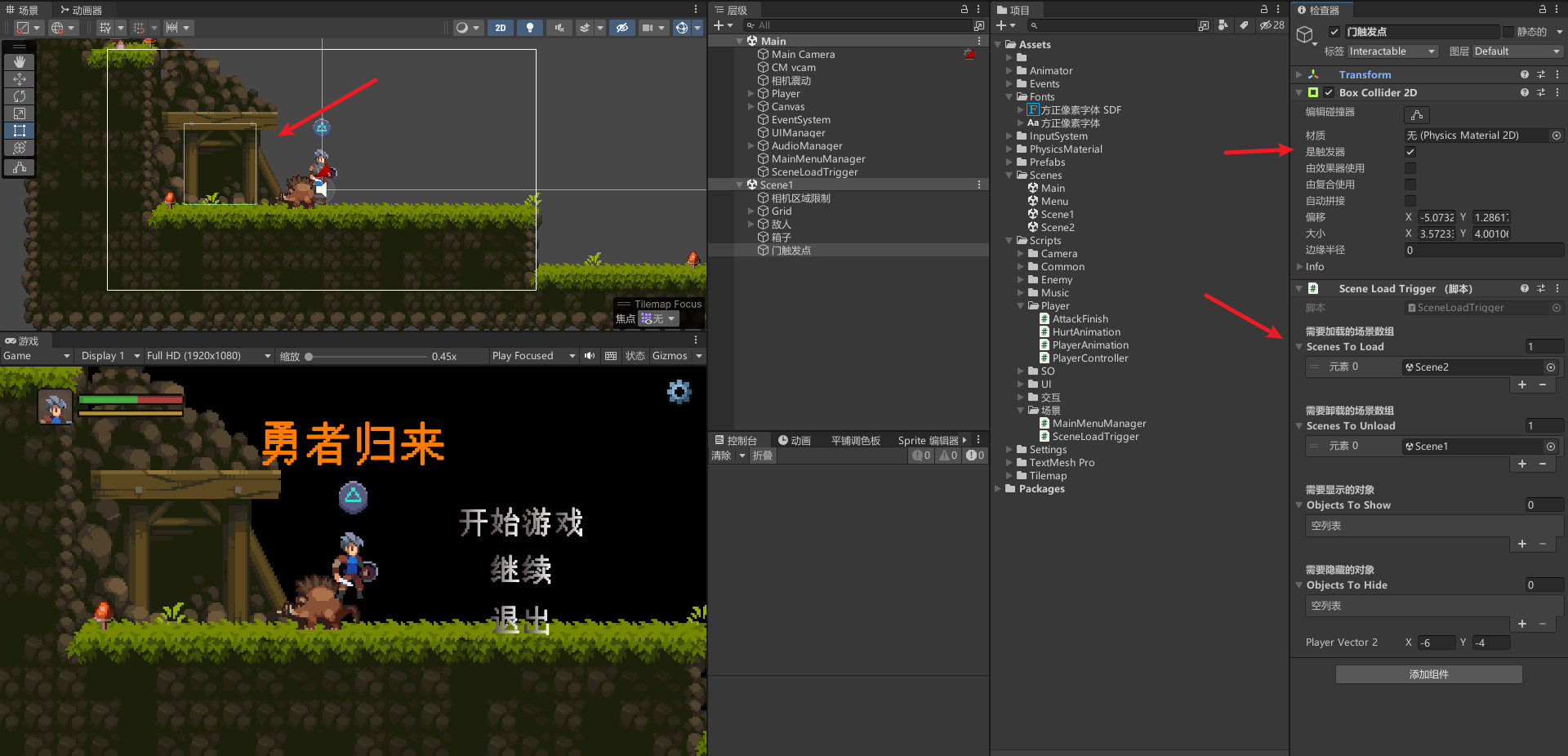Check 由效果器使用 in the Inspector
Image resolution: width=1568 pixels, height=756 pixels.
[1410, 167]
